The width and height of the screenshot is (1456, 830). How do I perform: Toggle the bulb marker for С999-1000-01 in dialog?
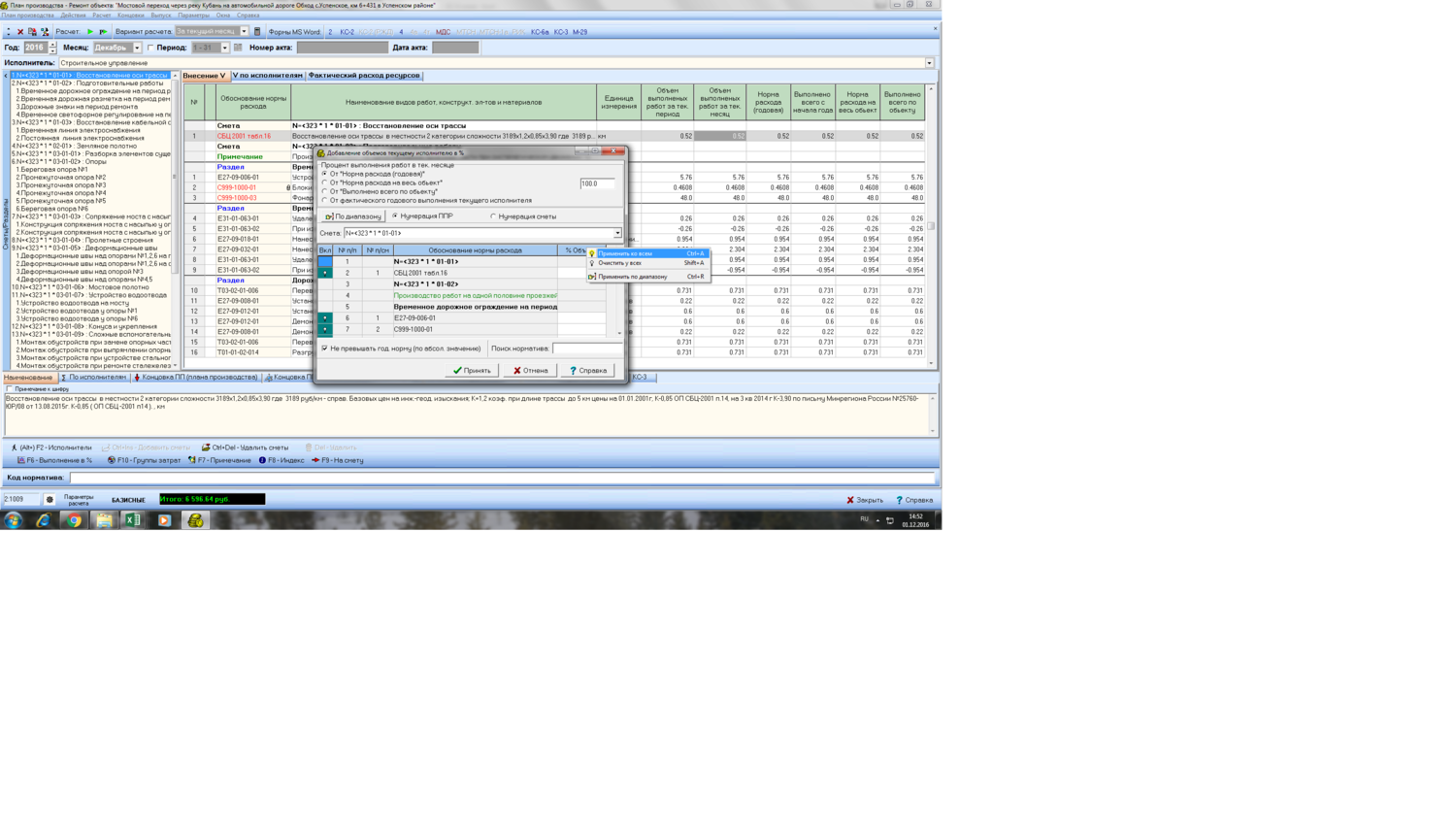[x=325, y=329]
